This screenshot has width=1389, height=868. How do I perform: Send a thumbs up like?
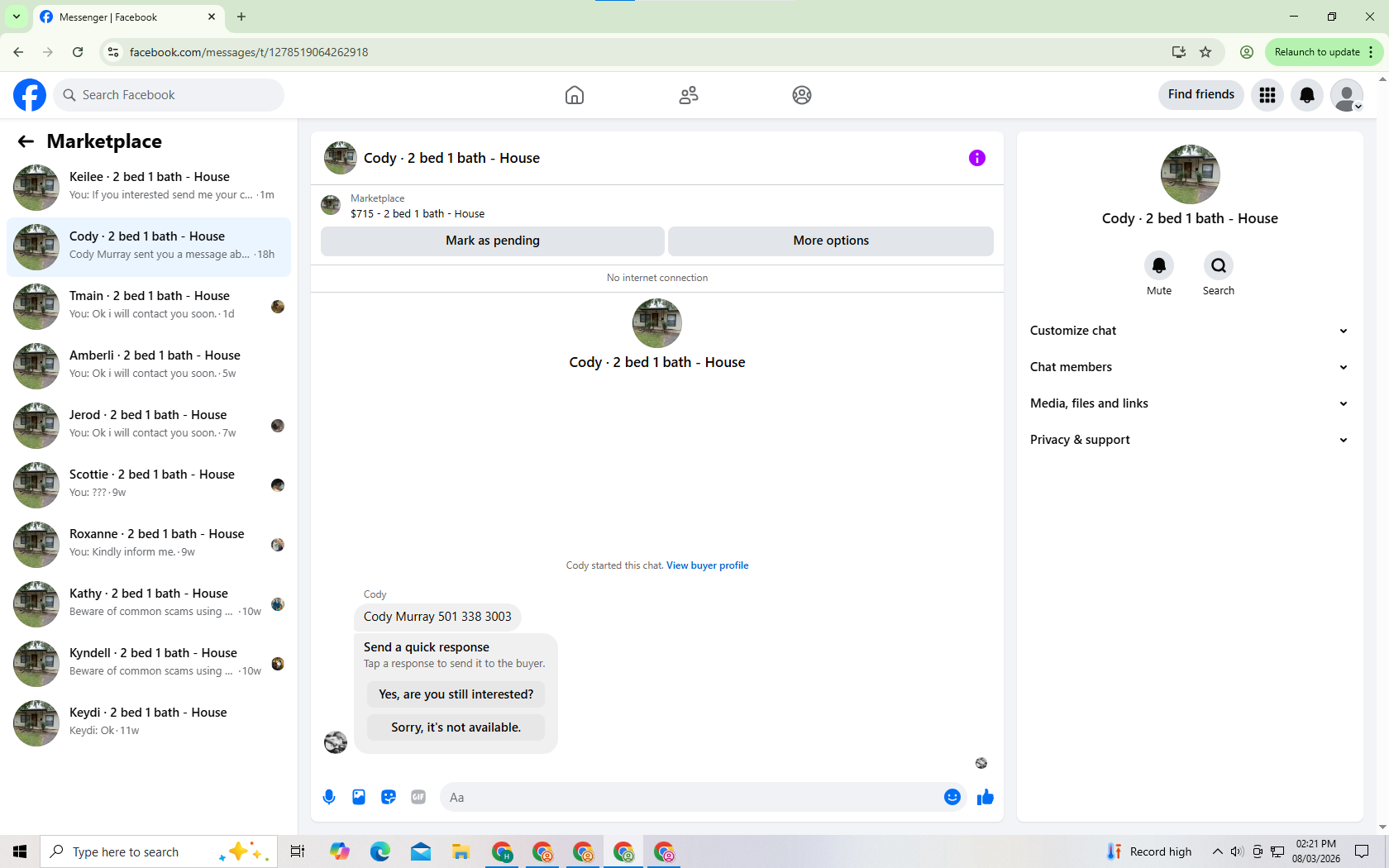[x=986, y=797]
